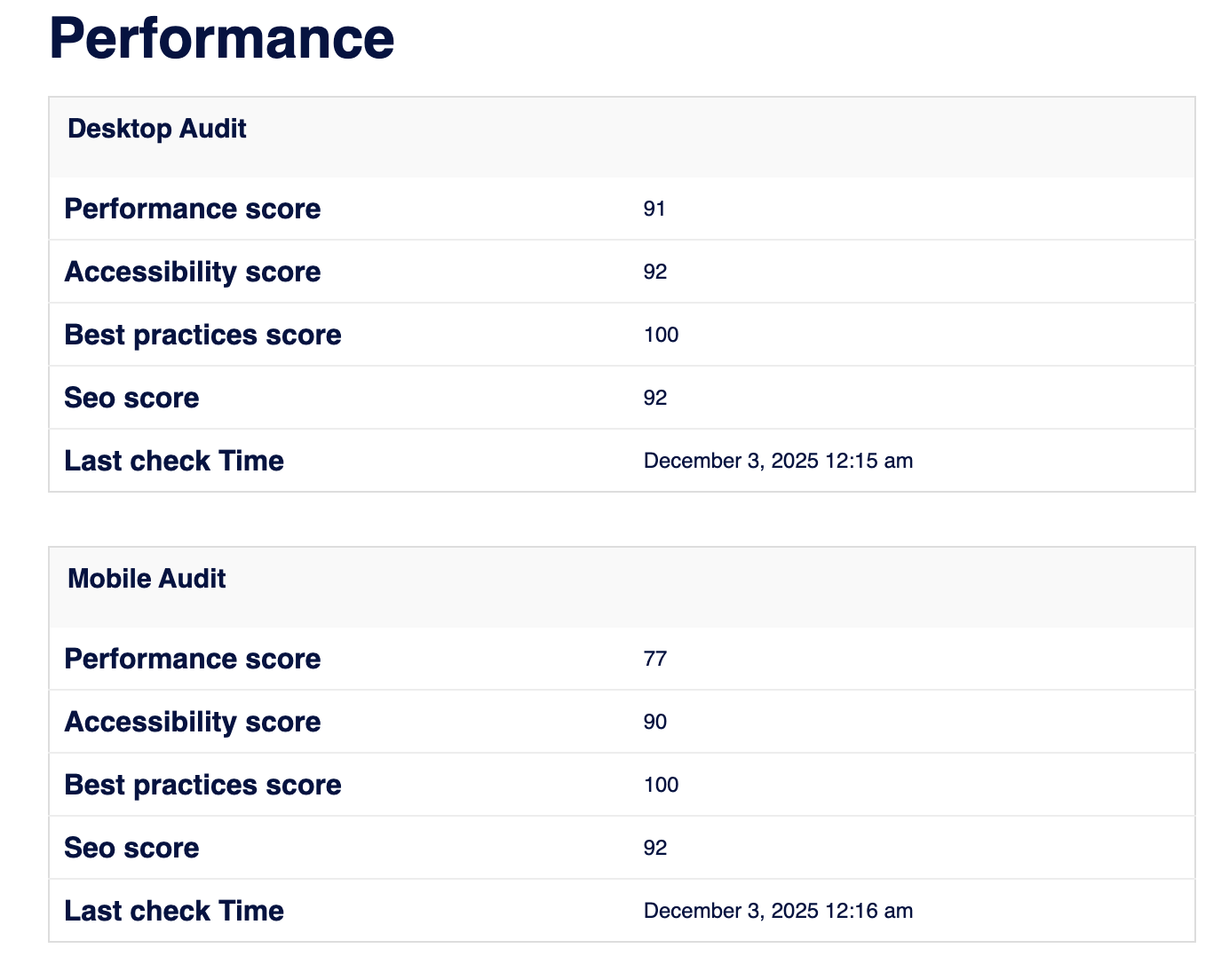Click the Mobile Audit table header
The height and width of the screenshot is (980, 1229).
(147, 580)
